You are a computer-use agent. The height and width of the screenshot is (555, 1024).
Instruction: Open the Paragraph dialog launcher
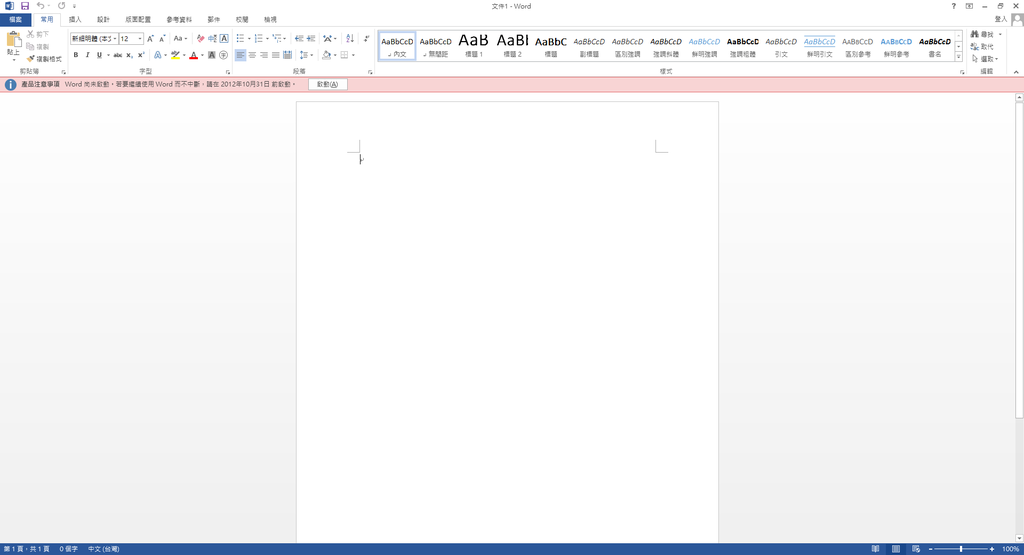coord(370,72)
